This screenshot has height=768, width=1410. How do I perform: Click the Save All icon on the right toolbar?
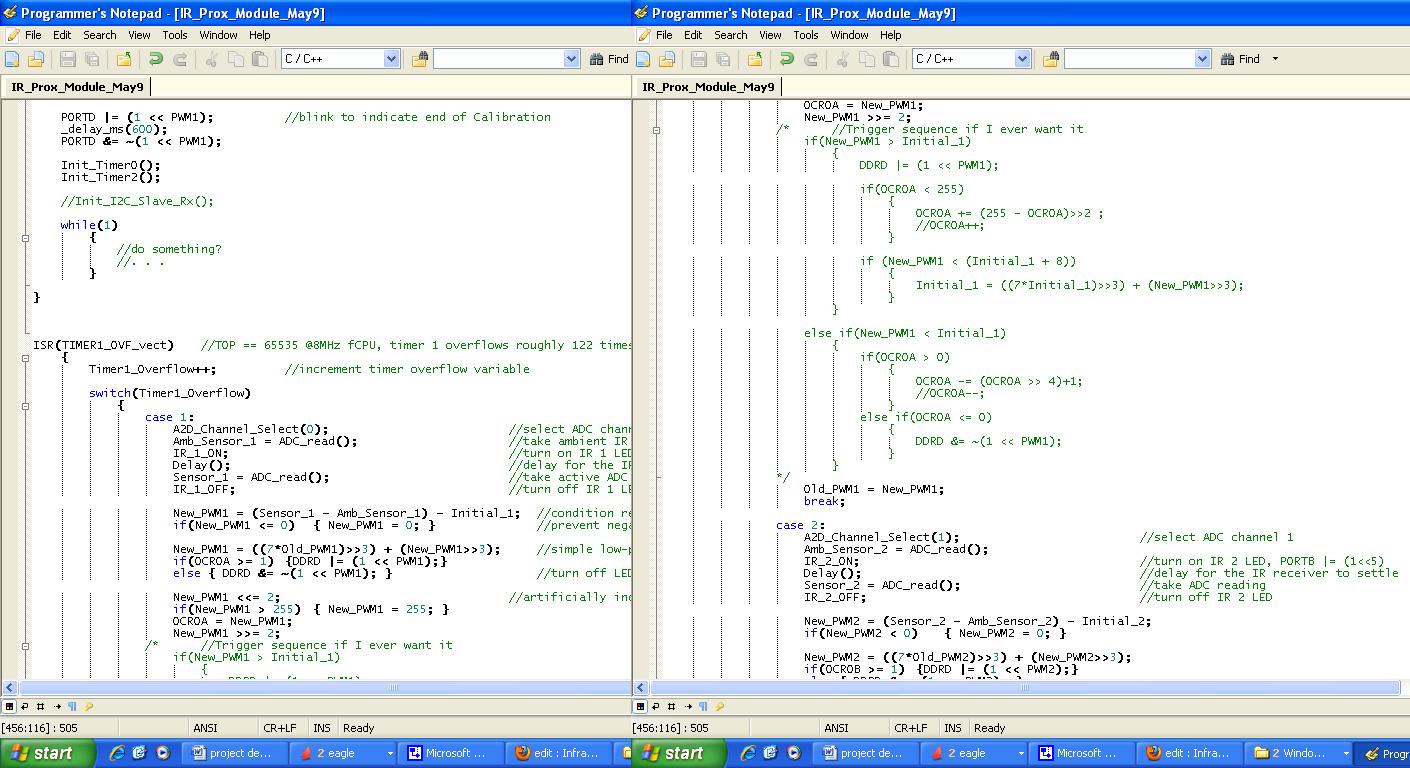click(x=723, y=58)
